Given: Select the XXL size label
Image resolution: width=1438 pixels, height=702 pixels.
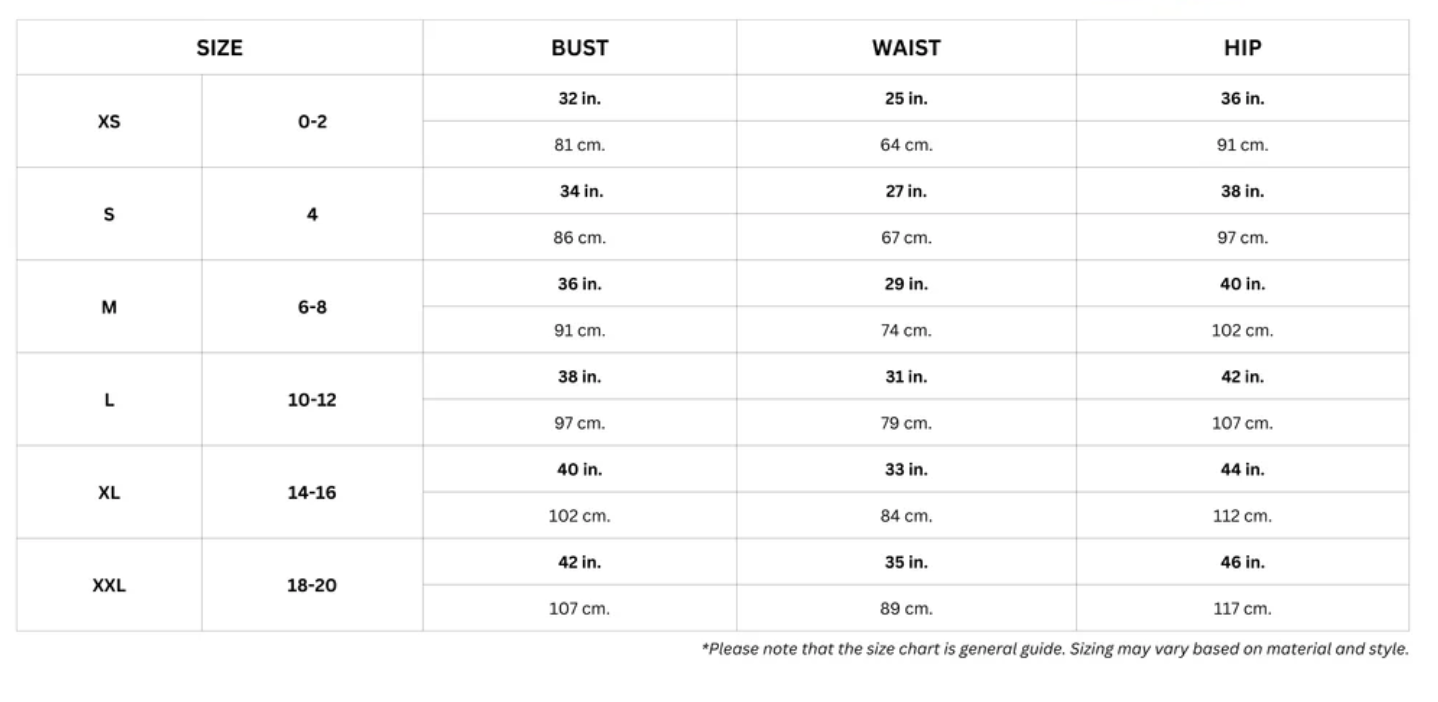Looking at the screenshot, I should tap(109, 586).
